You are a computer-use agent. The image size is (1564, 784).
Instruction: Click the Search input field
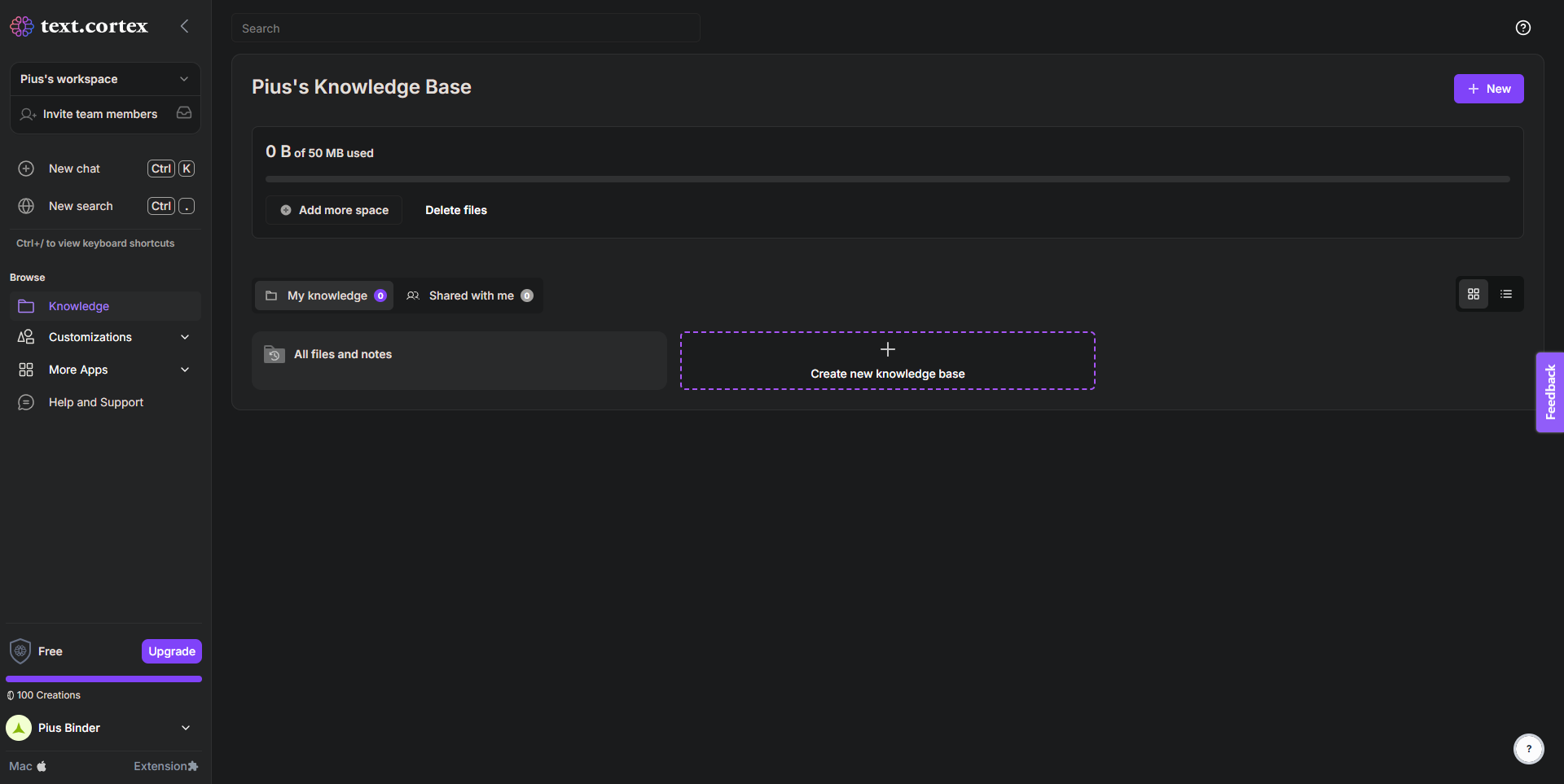(x=465, y=28)
